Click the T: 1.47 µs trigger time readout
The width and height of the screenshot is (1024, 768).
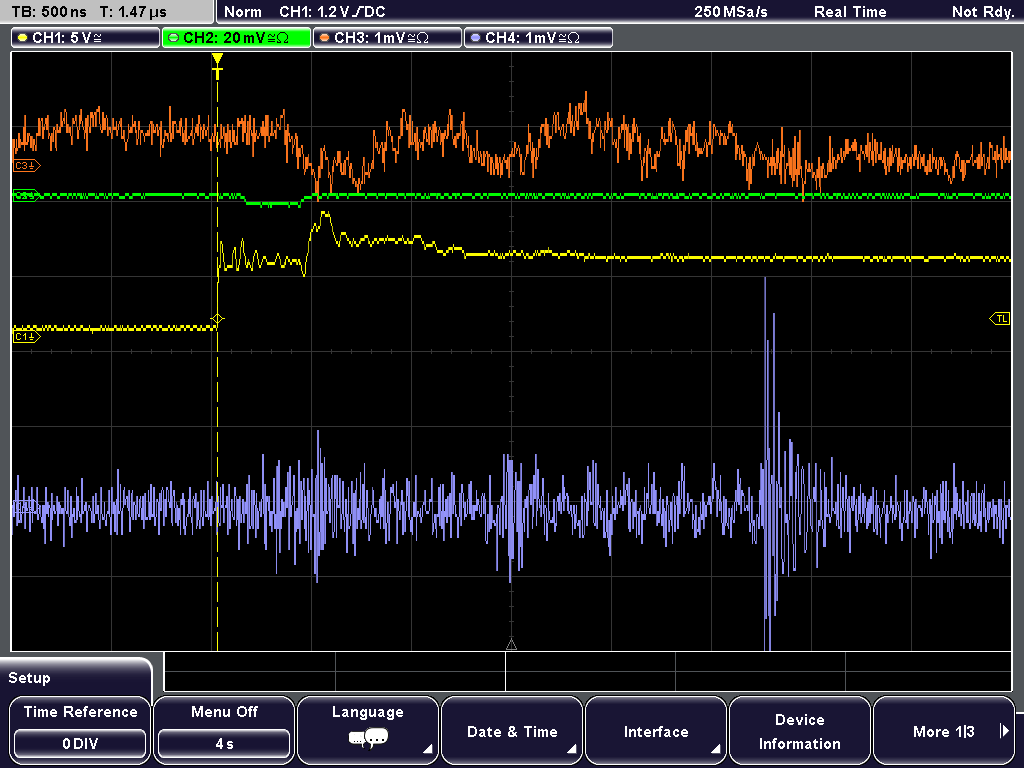coord(133,12)
